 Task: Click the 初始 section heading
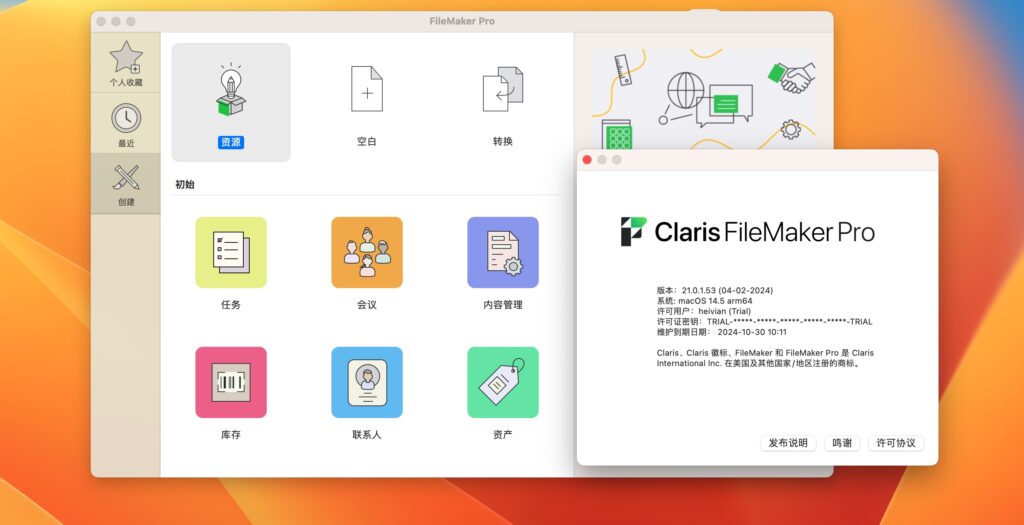click(x=185, y=184)
